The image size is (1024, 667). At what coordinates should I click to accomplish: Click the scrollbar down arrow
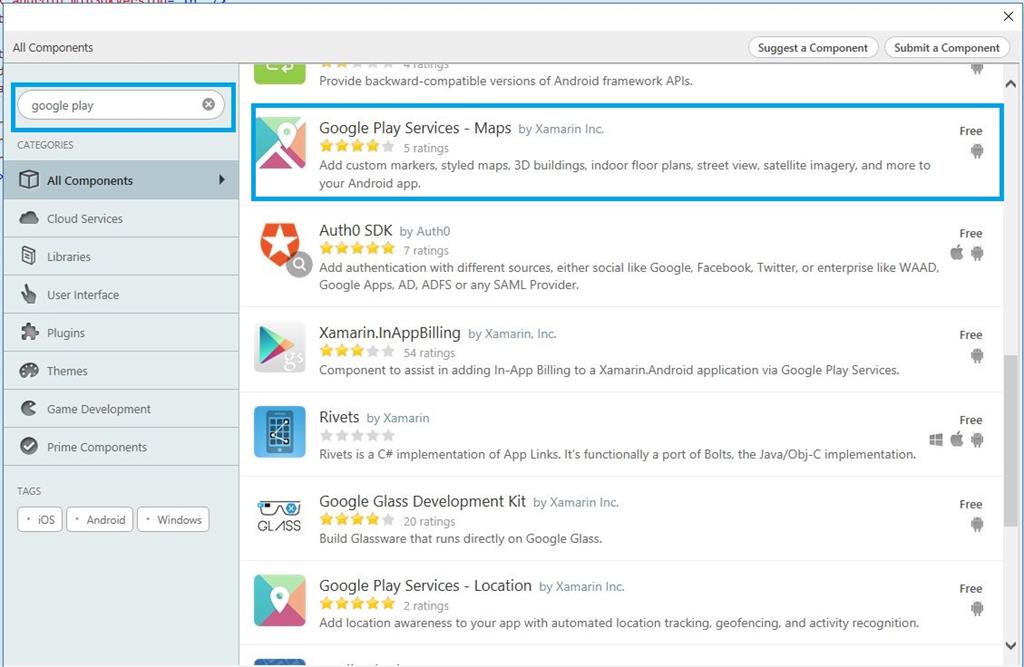[x=1011, y=645]
